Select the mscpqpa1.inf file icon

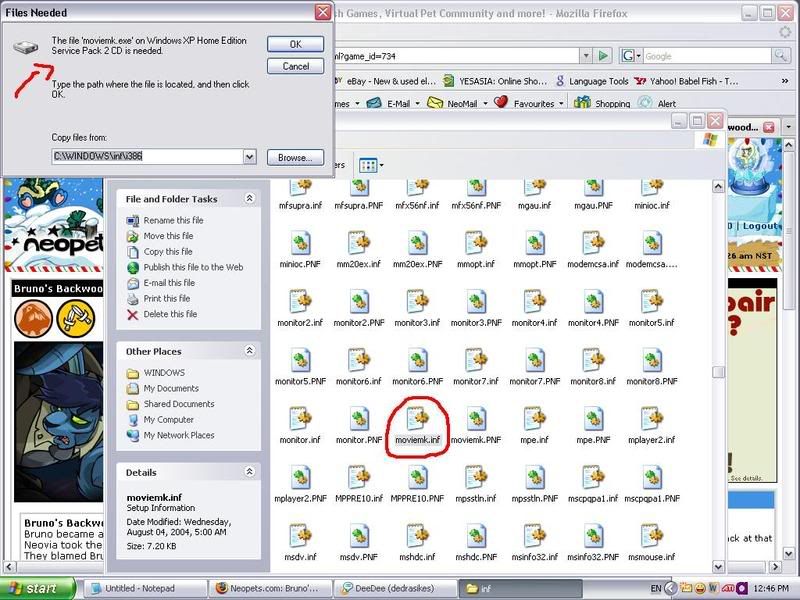(593, 477)
